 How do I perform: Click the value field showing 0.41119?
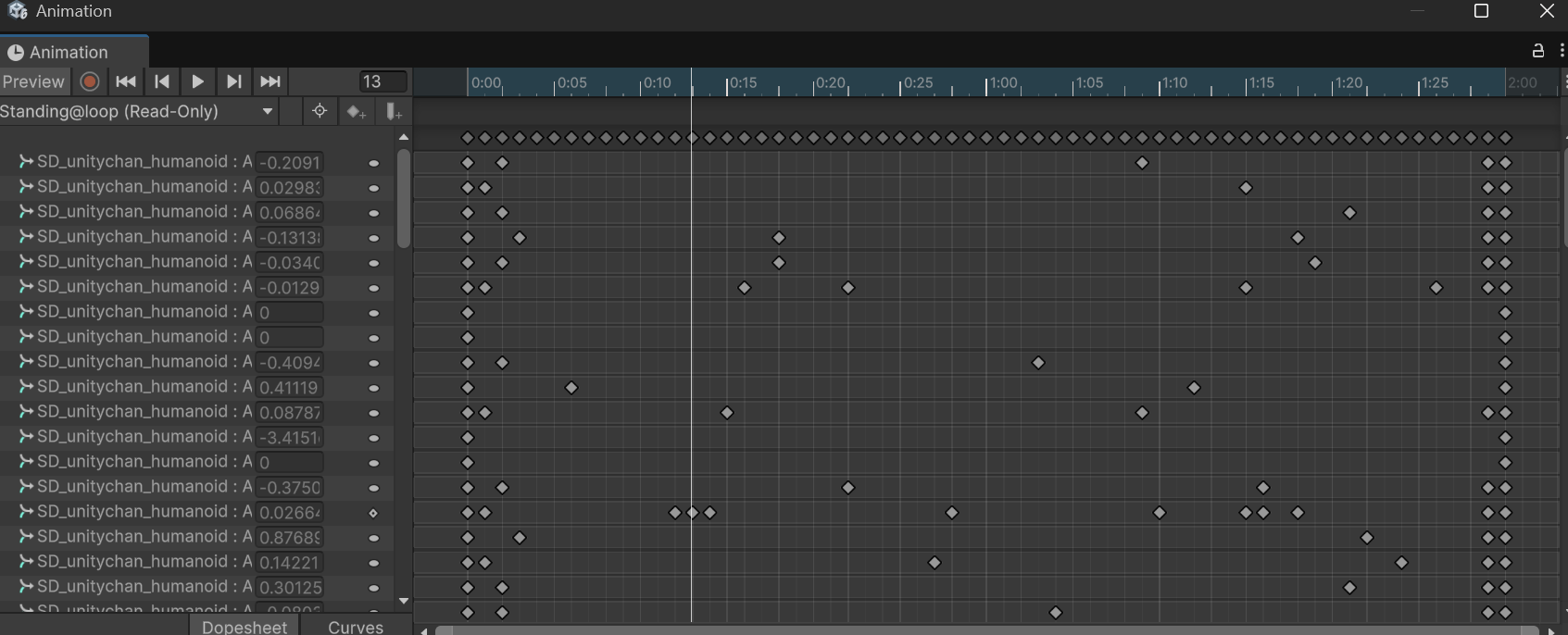point(289,388)
